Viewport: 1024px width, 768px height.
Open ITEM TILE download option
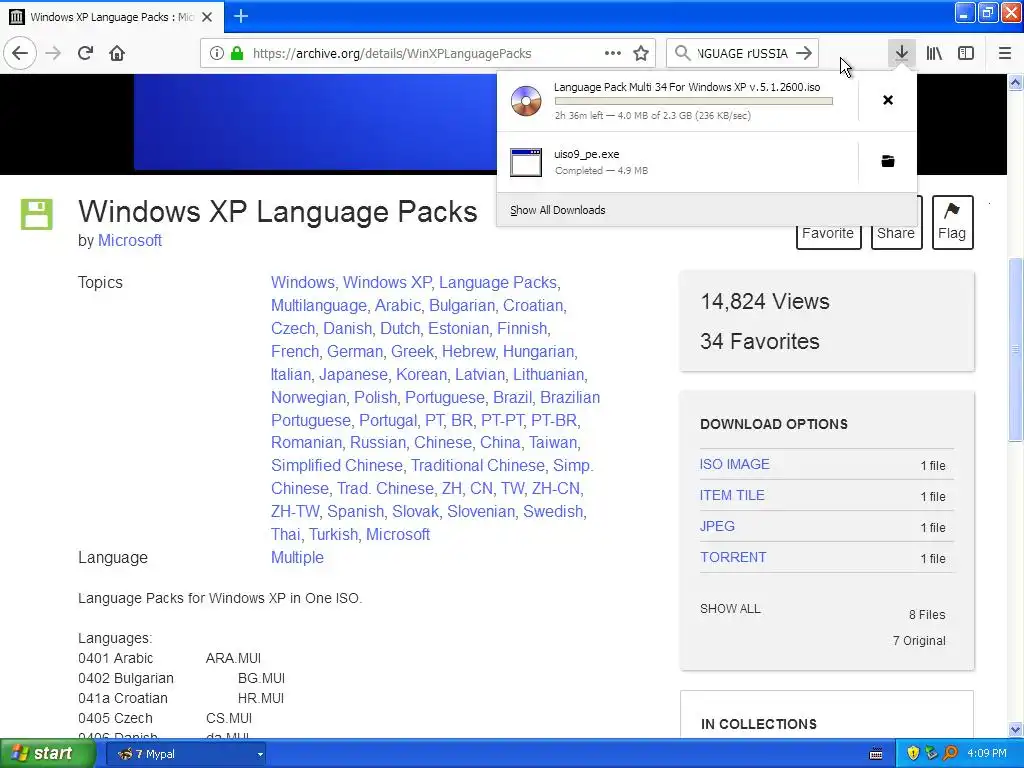[x=732, y=495]
